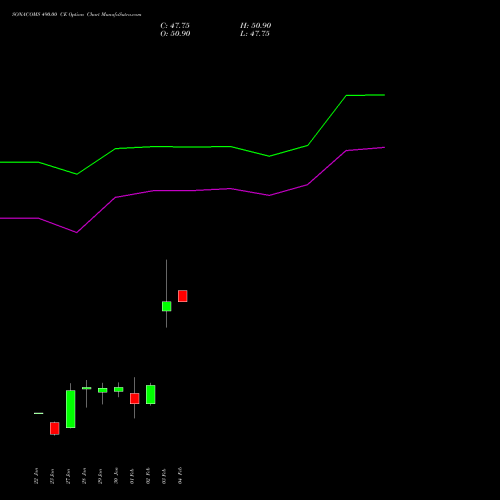Click the high value H: 50.90
Viewport: 500px width, 500px height.
pos(256,26)
